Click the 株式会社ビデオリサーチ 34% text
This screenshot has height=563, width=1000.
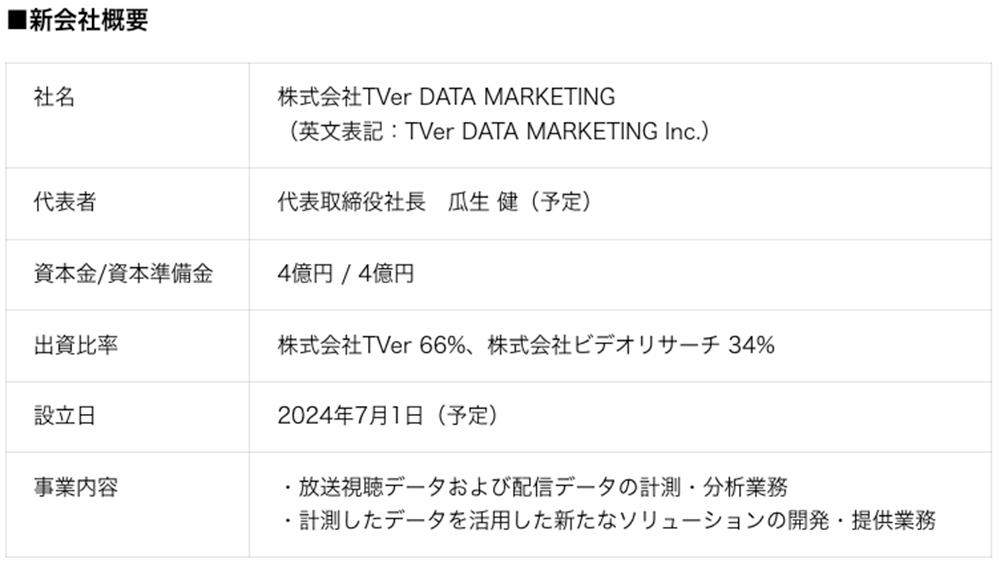[x=631, y=346]
